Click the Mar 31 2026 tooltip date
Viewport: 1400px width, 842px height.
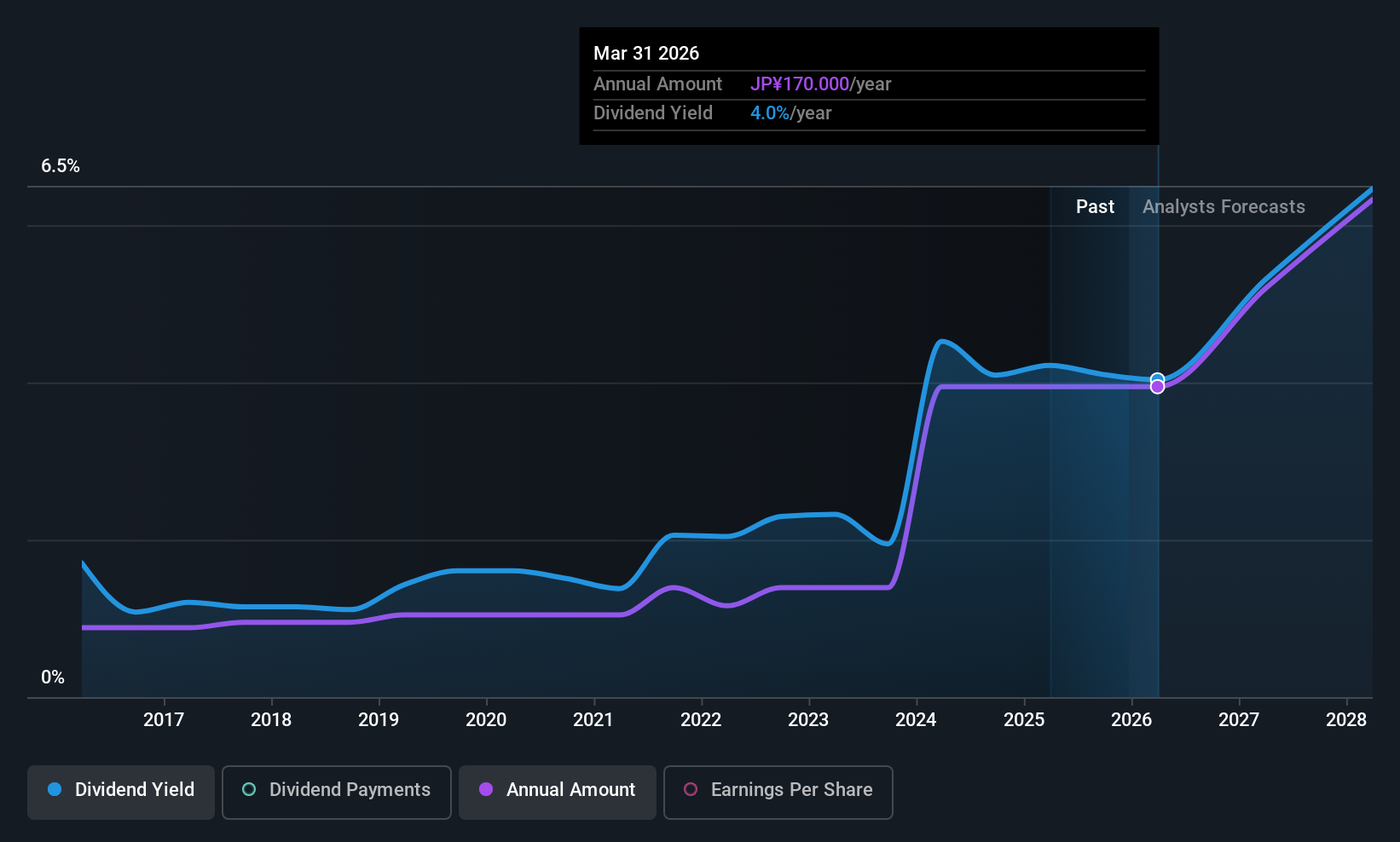[x=646, y=54]
